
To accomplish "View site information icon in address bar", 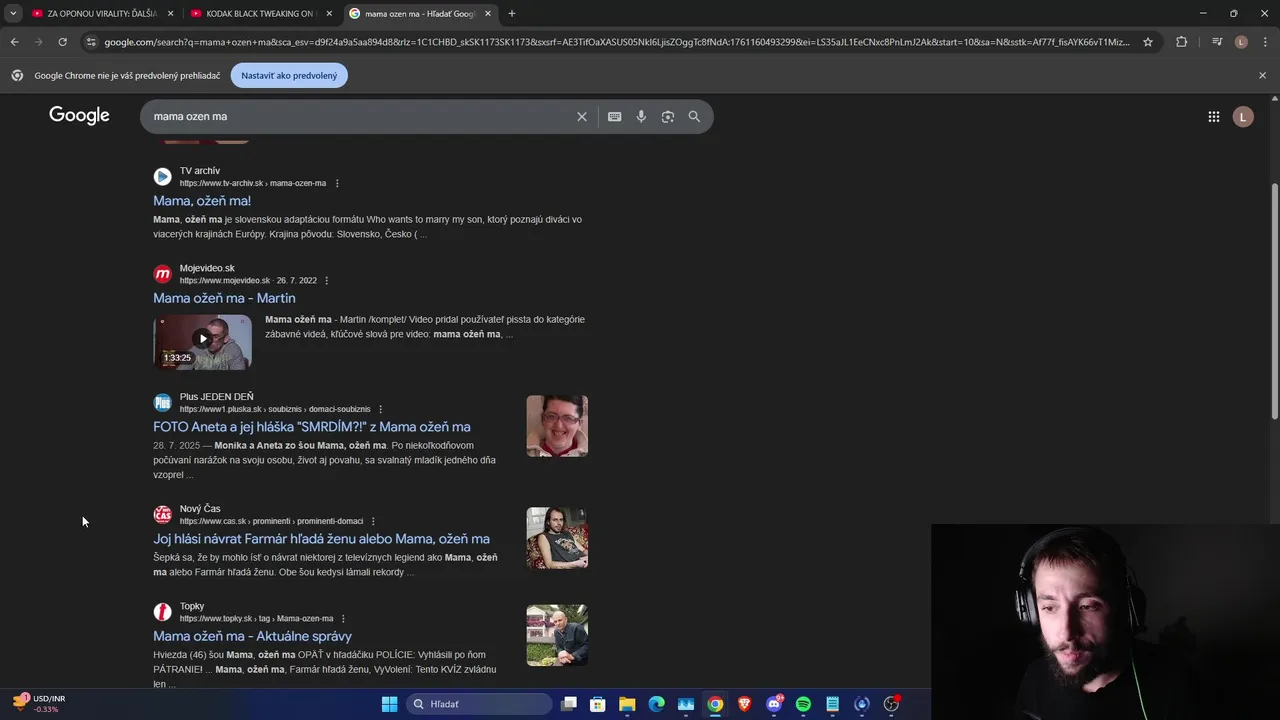I will 91,42.
